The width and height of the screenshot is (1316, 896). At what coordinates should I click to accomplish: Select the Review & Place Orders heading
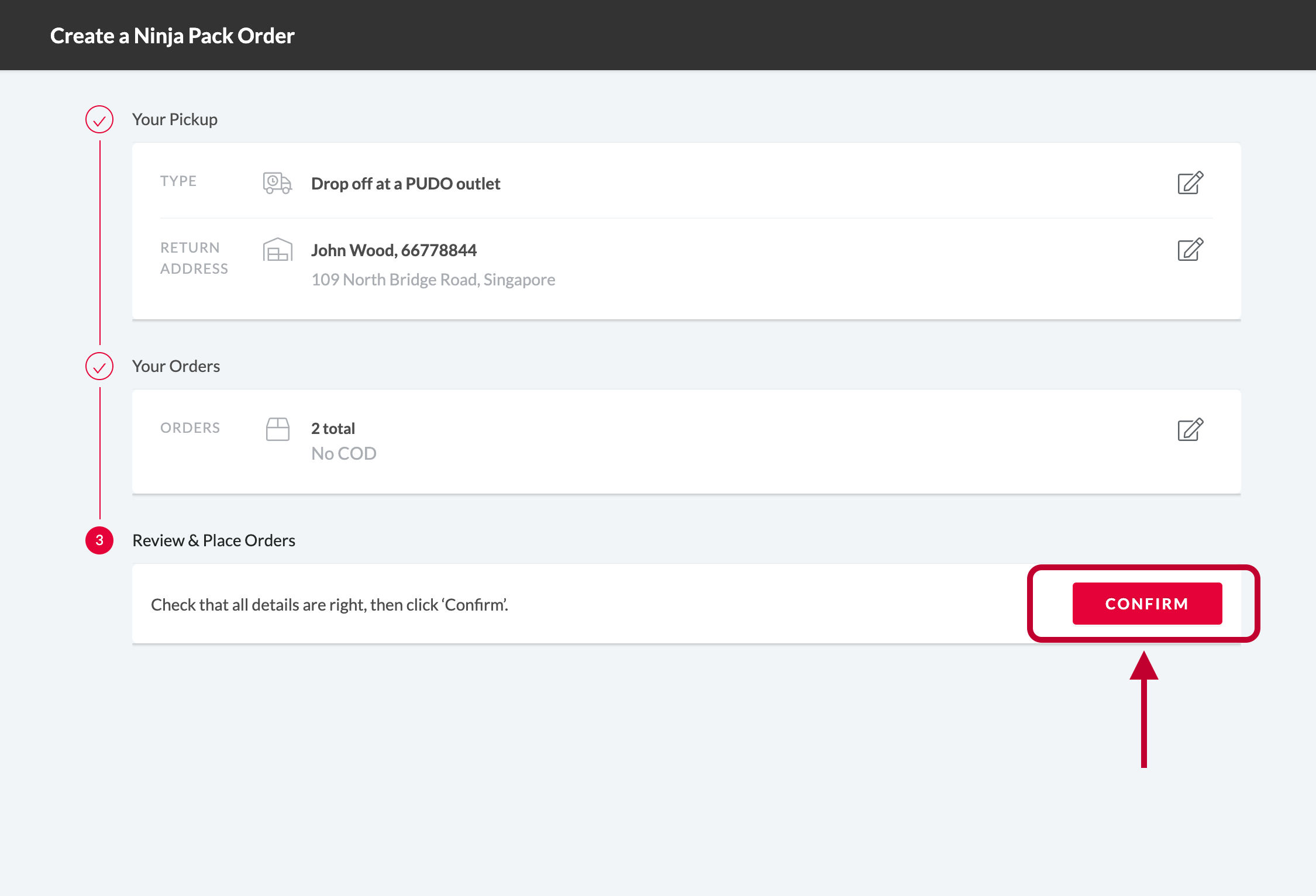tap(213, 540)
